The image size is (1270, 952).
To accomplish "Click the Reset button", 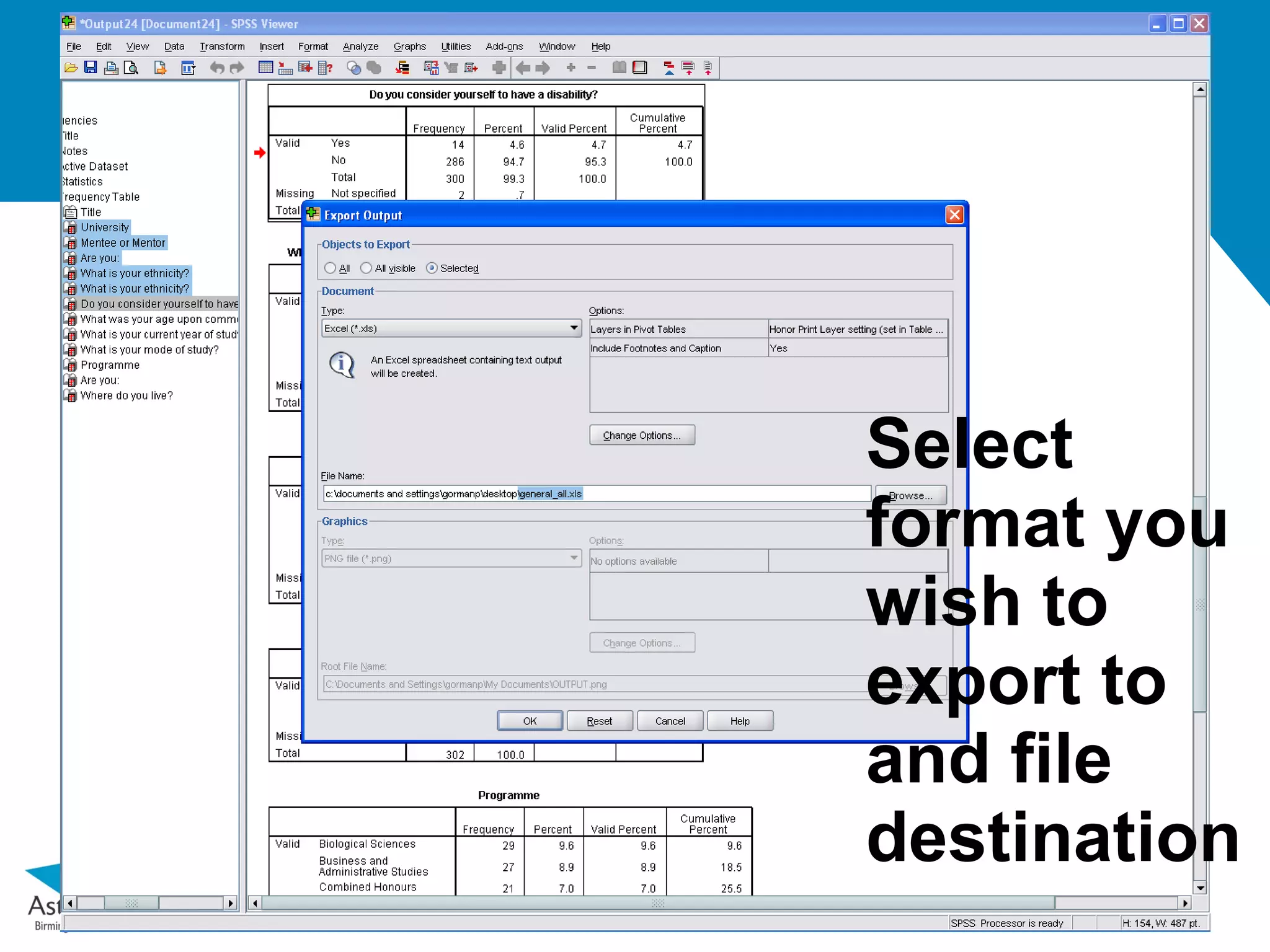I will pyautogui.click(x=600, y=721).
